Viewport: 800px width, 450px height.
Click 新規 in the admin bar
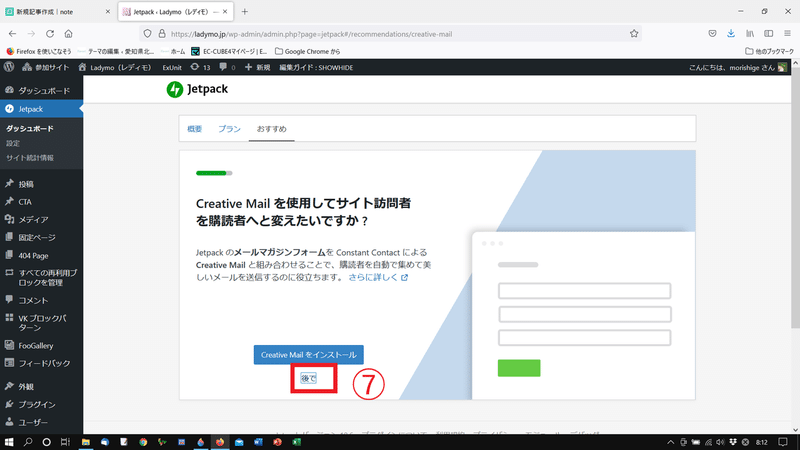tap(258, 67)
